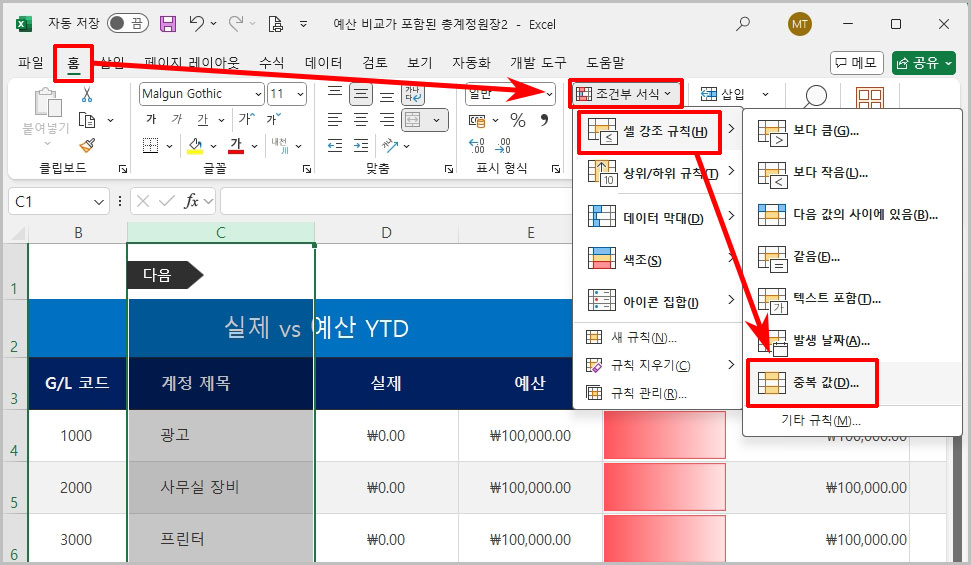Open the 개발 도구 ribbon tab
This screenshot has height=565, width=971.
(x=538, y=63)
